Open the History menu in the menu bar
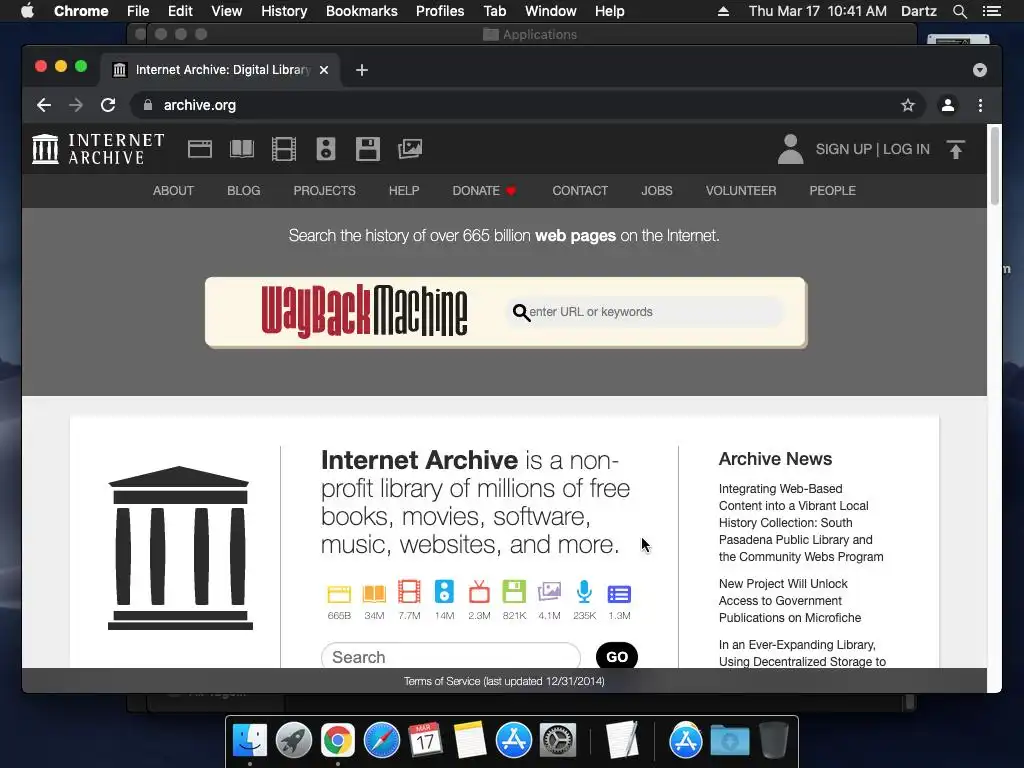The width and height of the screenshot is (1024, 768). tap(284, 11)
